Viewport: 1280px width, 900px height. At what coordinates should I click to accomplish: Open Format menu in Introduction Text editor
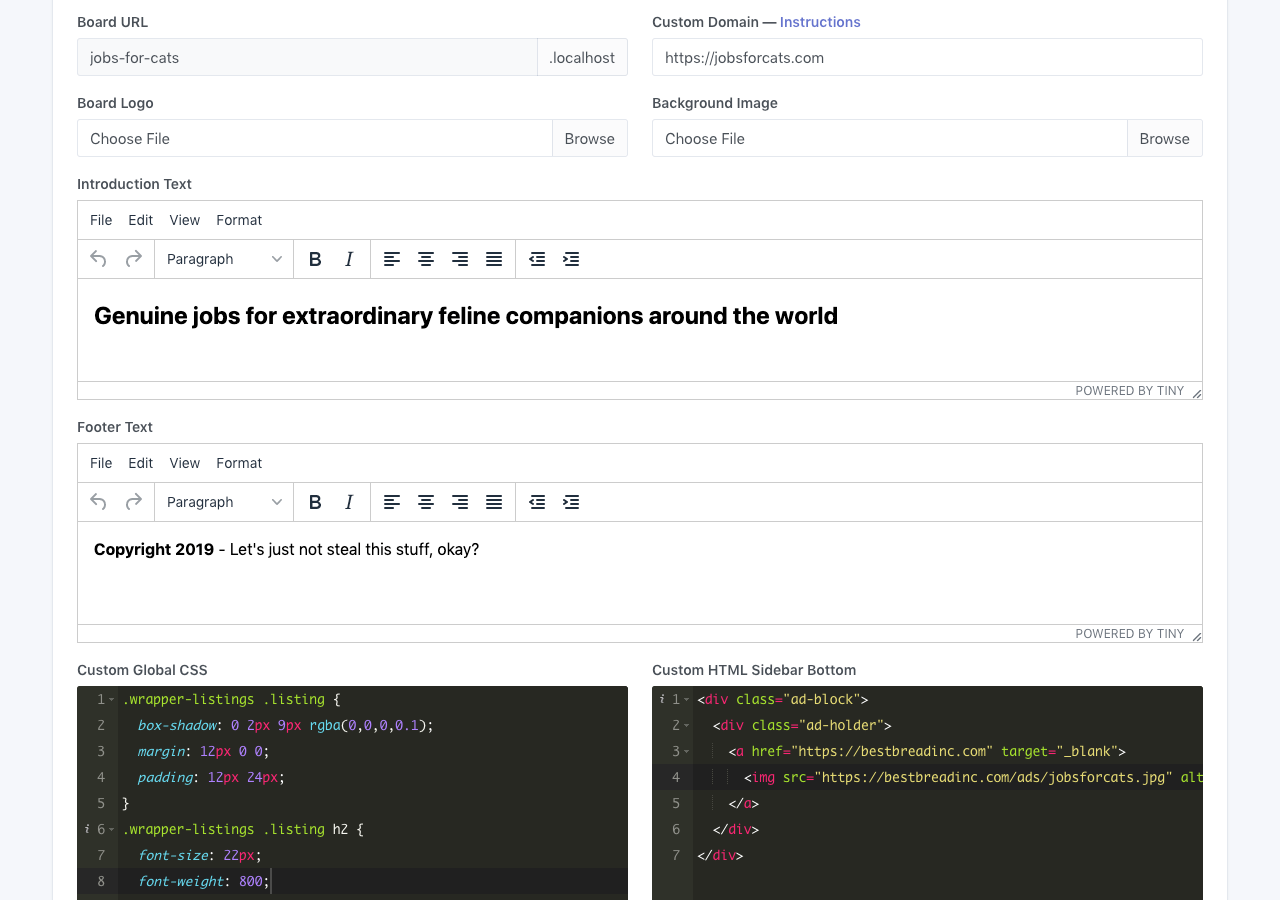(x=239, y=220)
